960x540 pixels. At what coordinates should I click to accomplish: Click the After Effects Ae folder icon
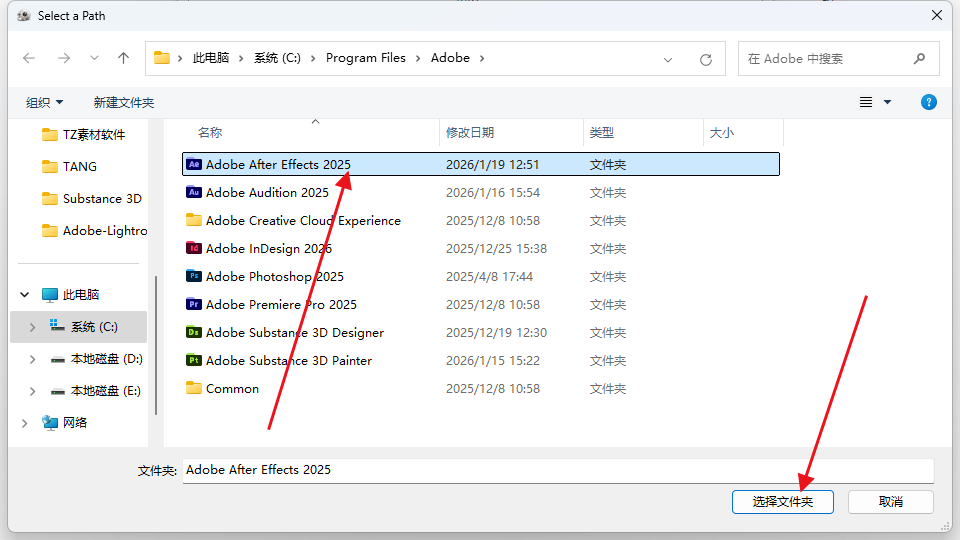click(194, 164)
